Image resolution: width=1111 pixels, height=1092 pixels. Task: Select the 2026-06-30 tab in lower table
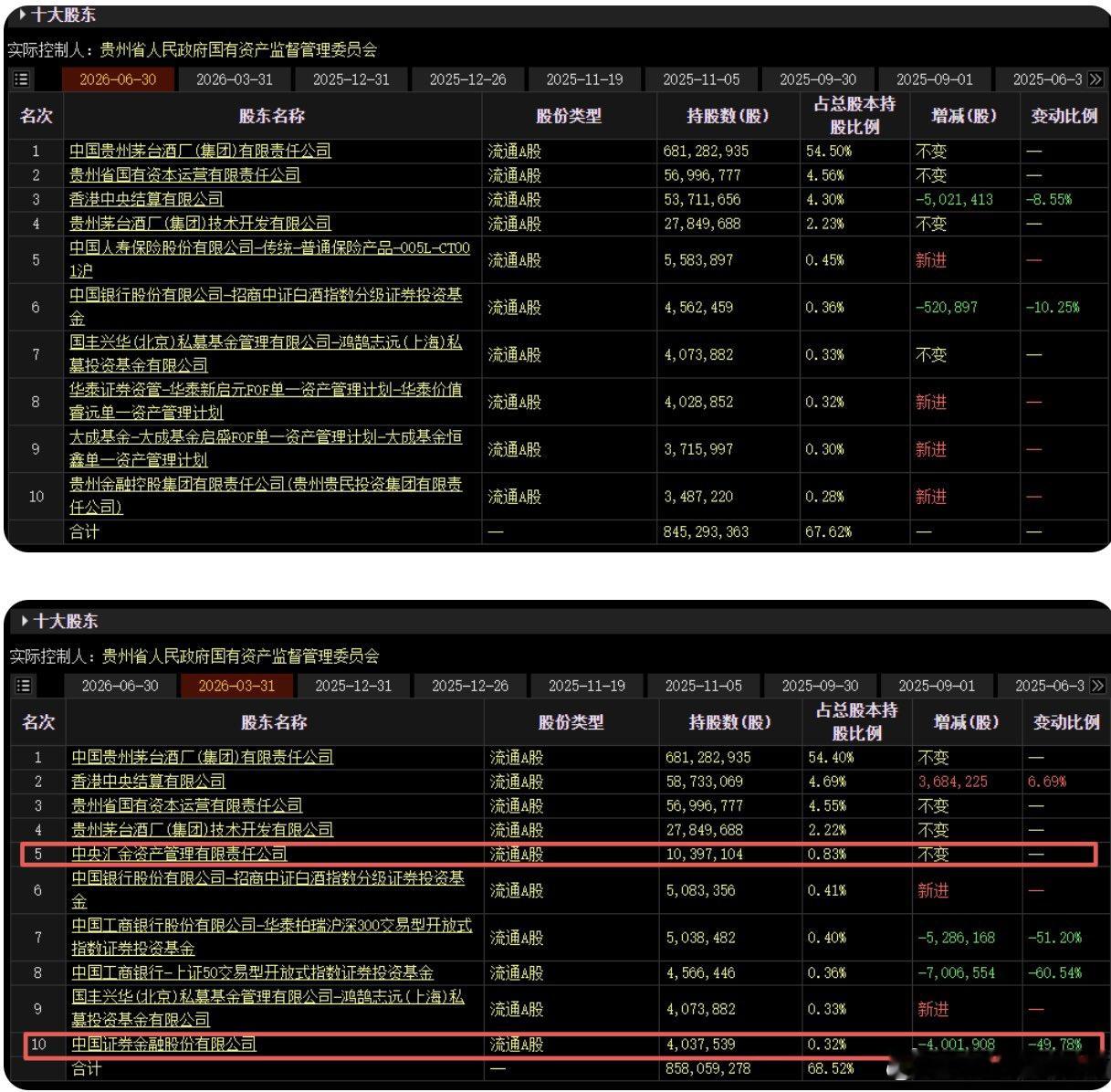point(120,686)
